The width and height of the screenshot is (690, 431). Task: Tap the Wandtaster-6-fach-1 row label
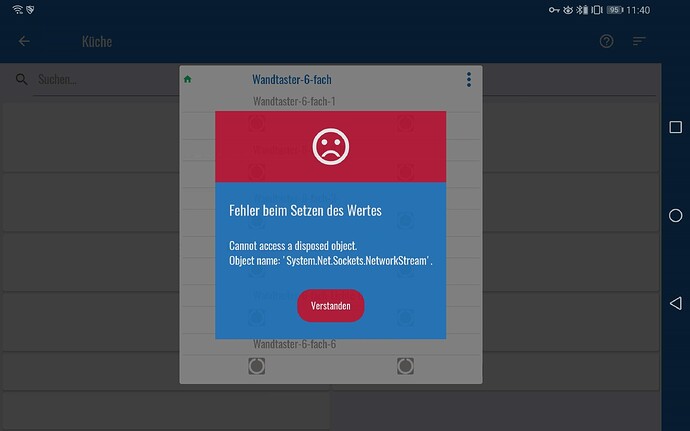click(294, 101)
